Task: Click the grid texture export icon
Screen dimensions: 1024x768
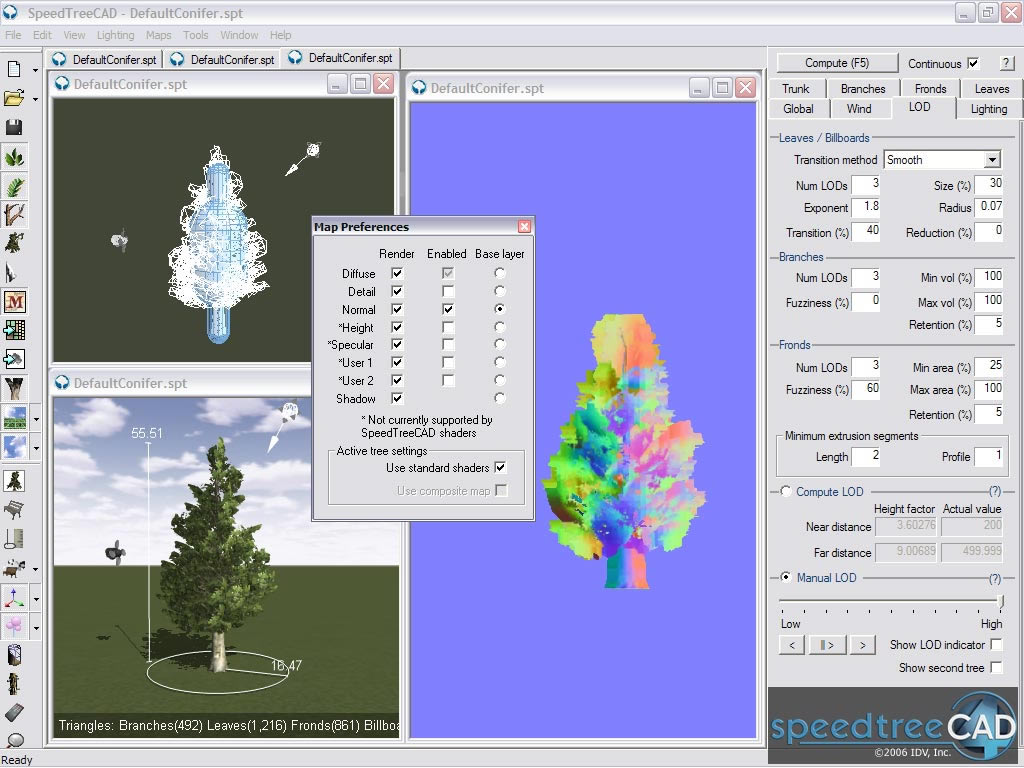Action: (x=14, y=330)
